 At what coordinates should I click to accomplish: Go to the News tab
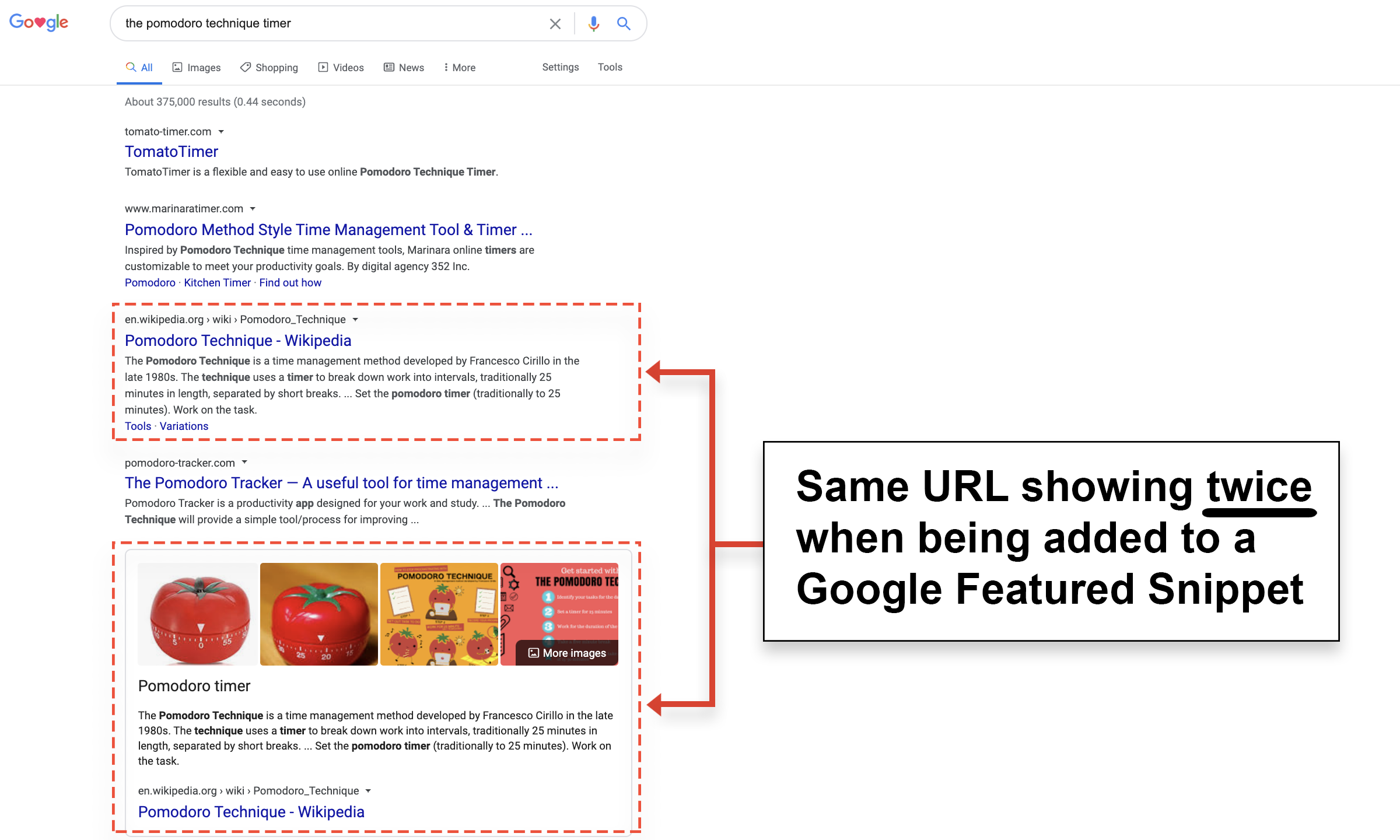[404, 68]
